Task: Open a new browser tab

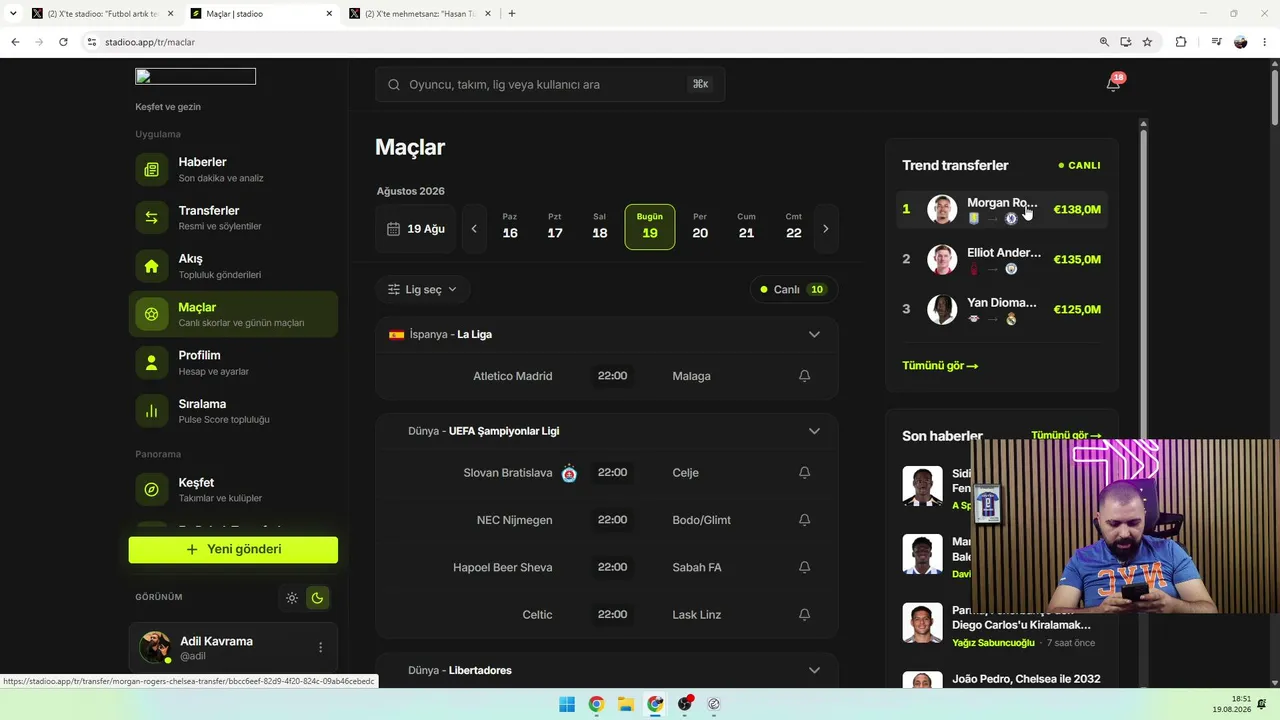Action: [x=512, y=14]
